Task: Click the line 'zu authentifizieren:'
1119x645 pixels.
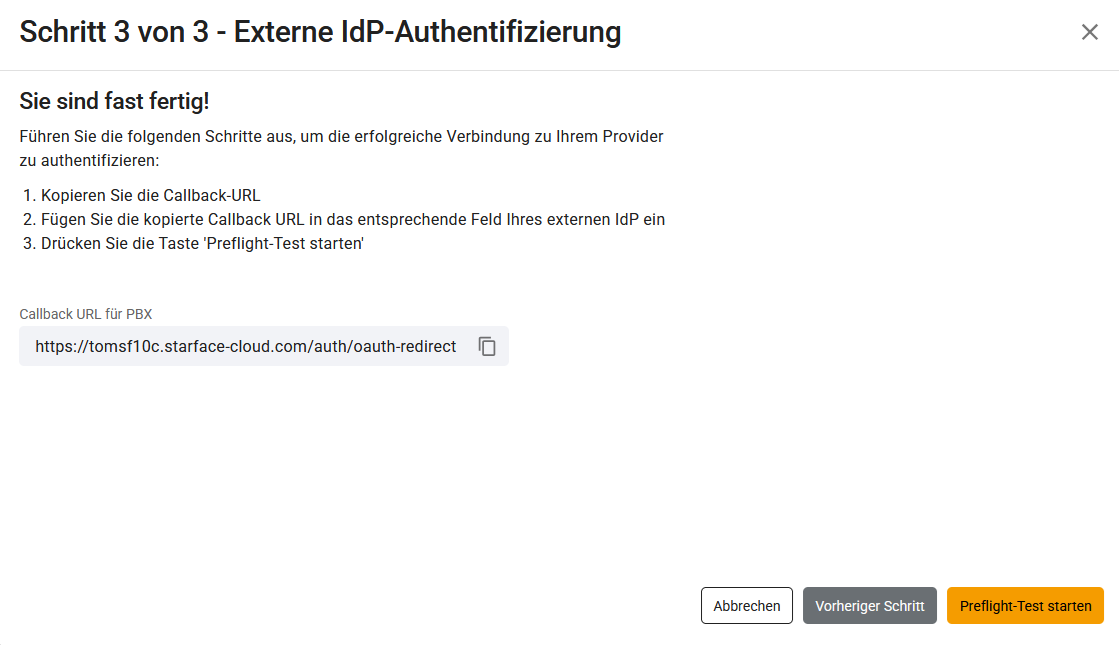Action: point(90,160)
